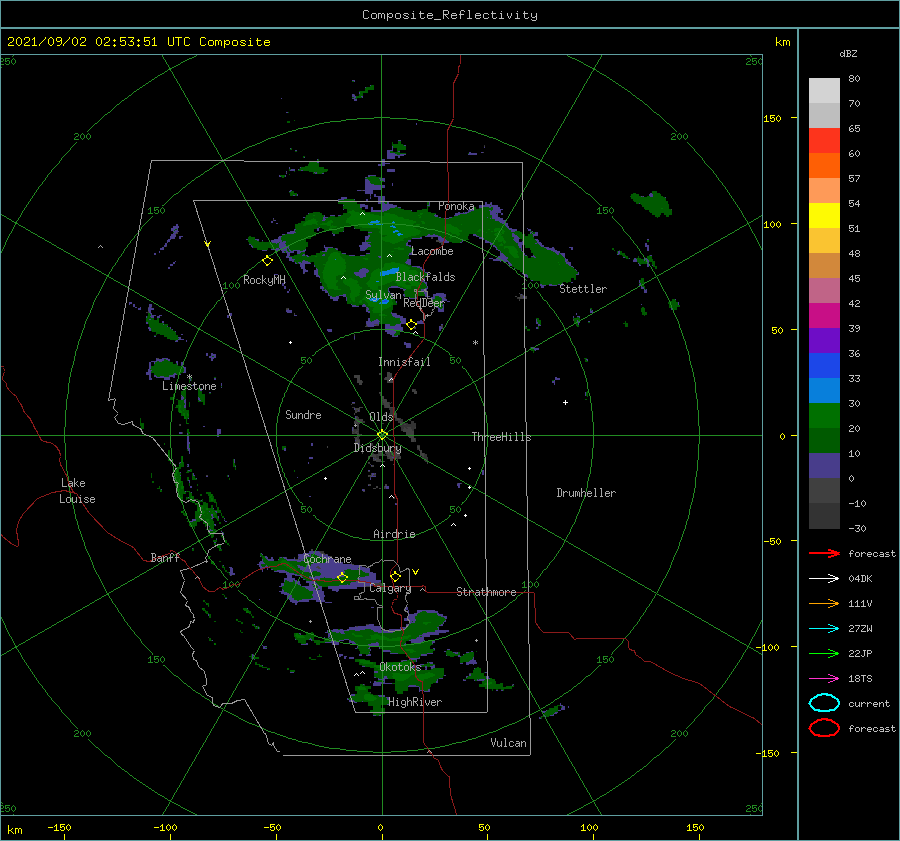900x841 pixels.
Task: Click the yellow radar-center diamond near Olds
Action: click(x=382, y=435)
